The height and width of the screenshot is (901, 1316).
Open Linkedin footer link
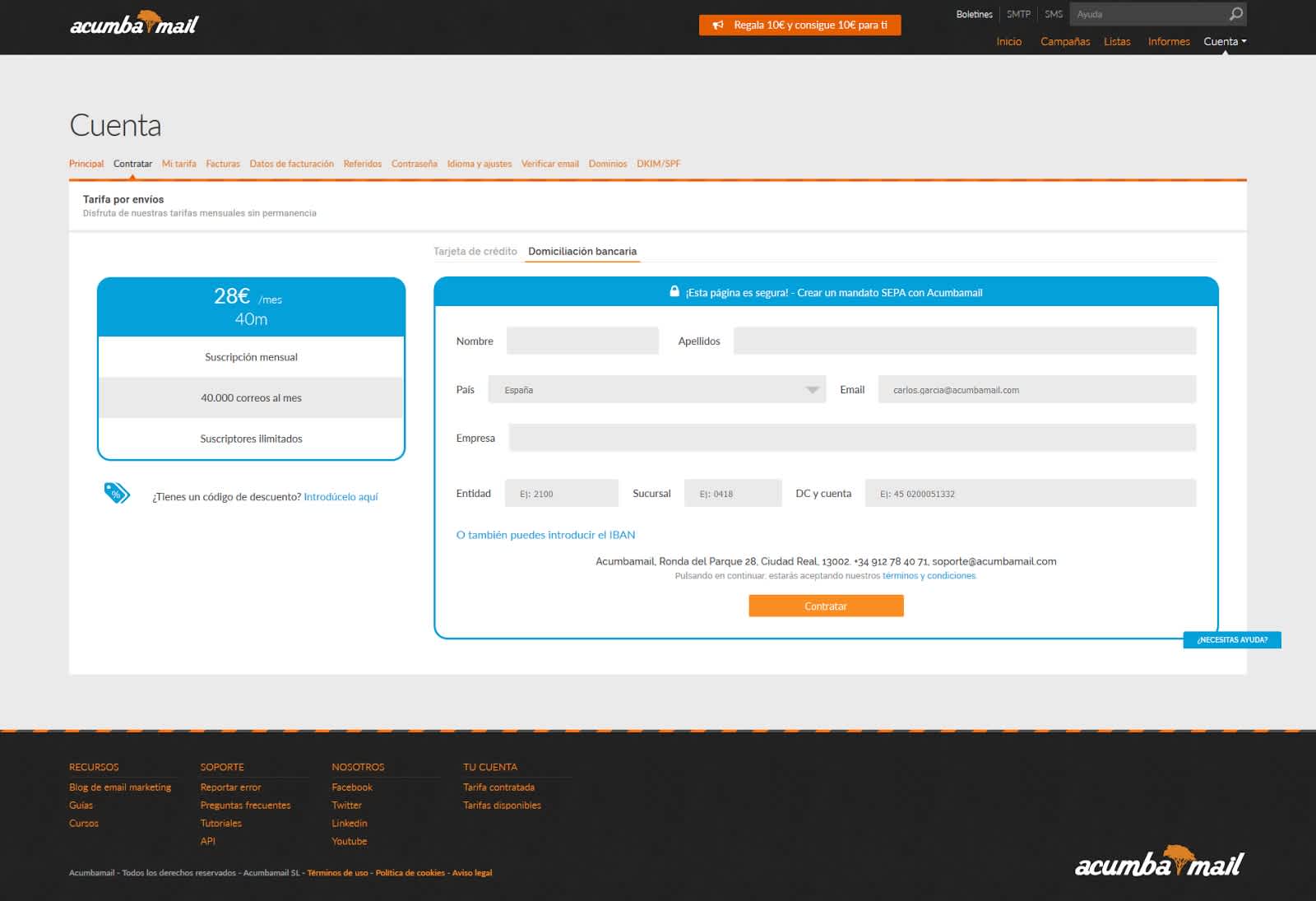[x=350, y=824]
